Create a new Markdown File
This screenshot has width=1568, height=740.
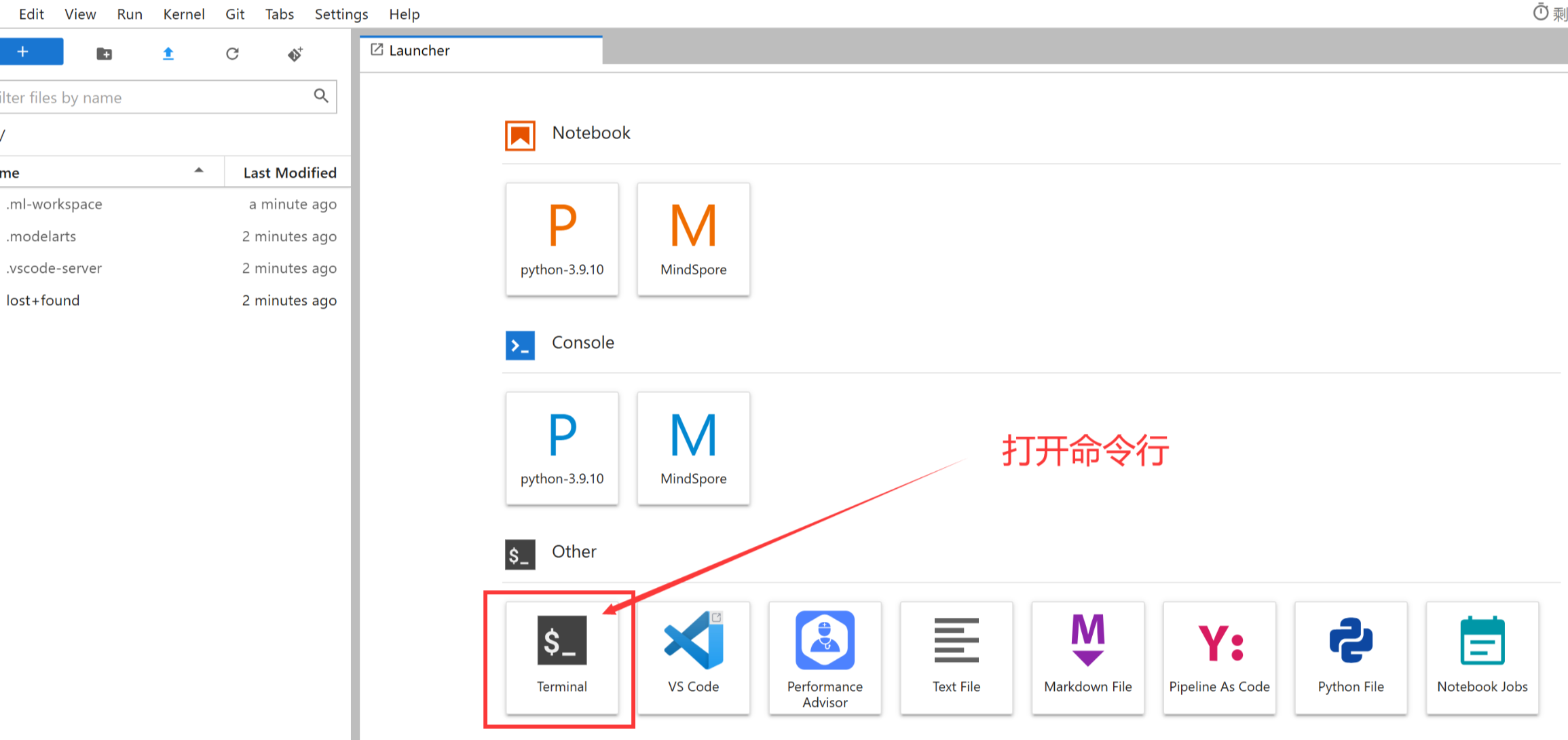(1087, 656)
